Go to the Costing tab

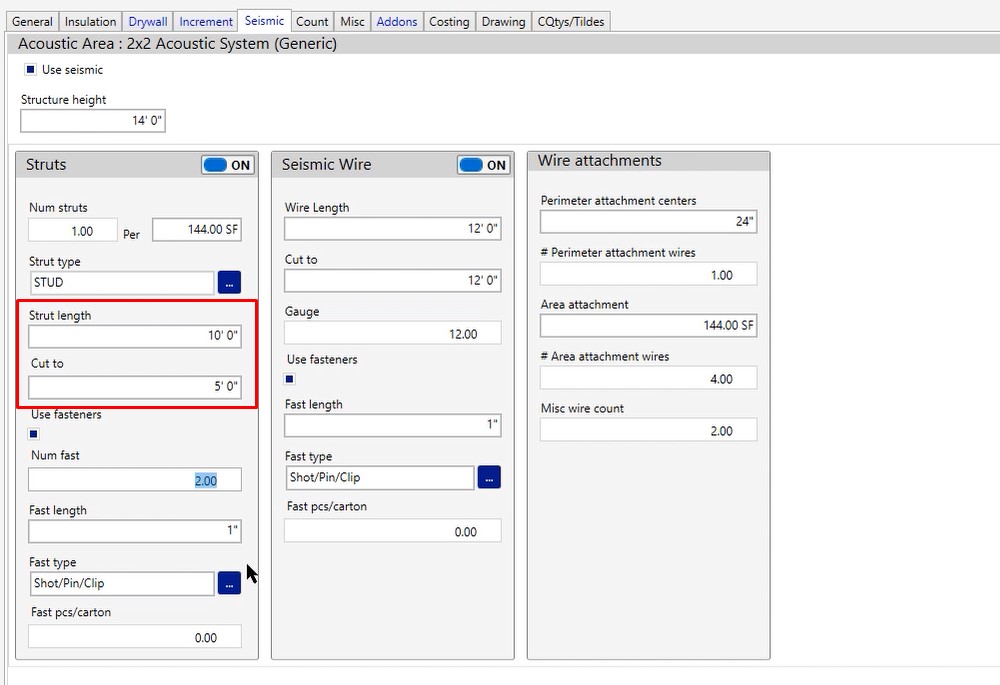449,21
